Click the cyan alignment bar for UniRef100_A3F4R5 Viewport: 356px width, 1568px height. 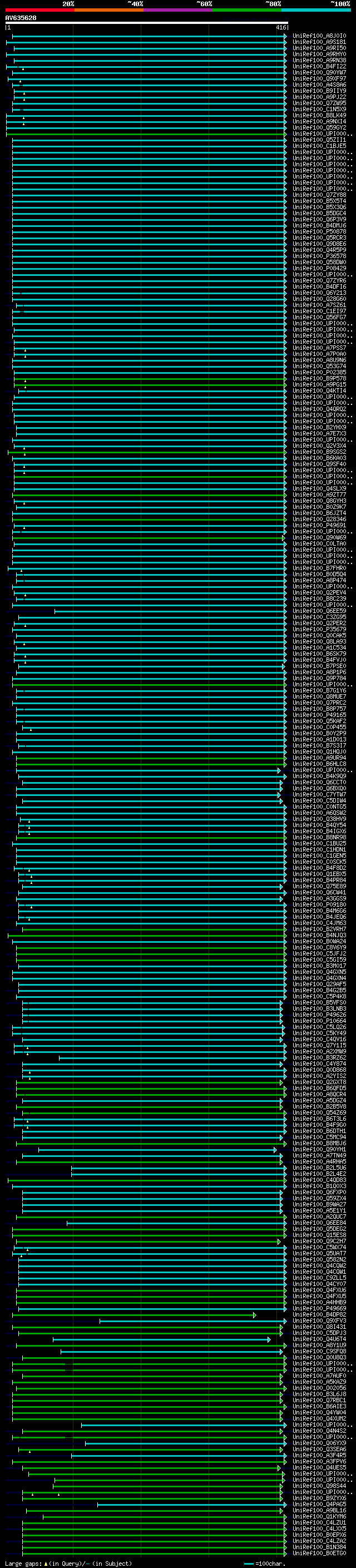[179, 1456]
